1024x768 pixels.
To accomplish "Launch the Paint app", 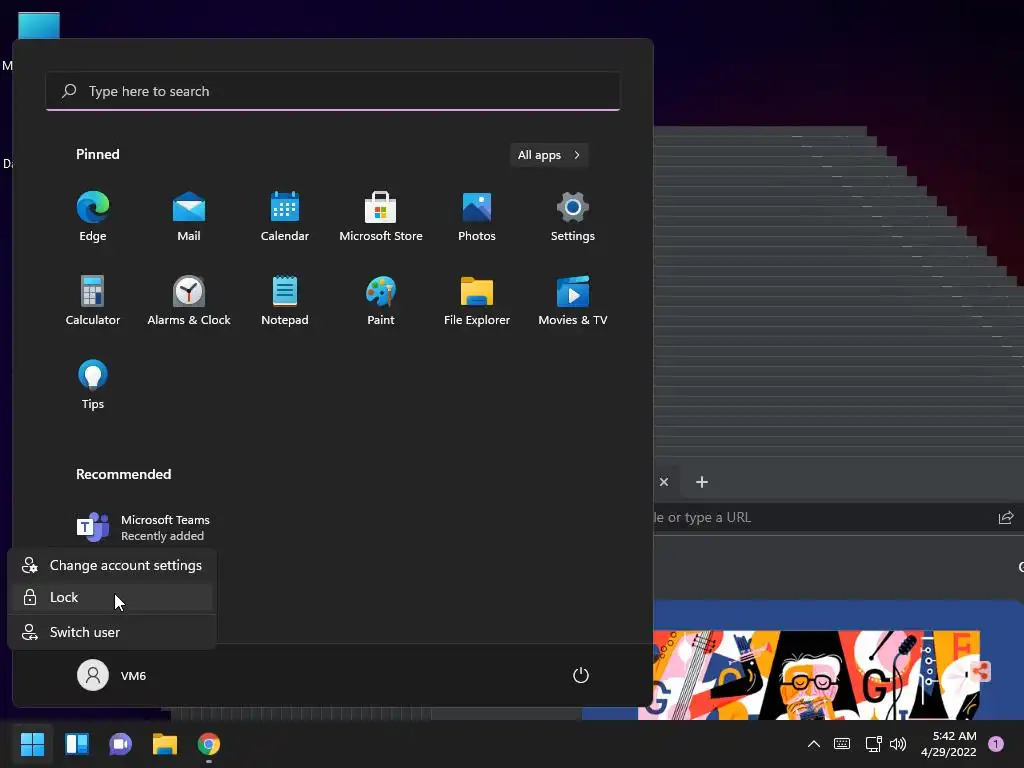I will (381, 300).
